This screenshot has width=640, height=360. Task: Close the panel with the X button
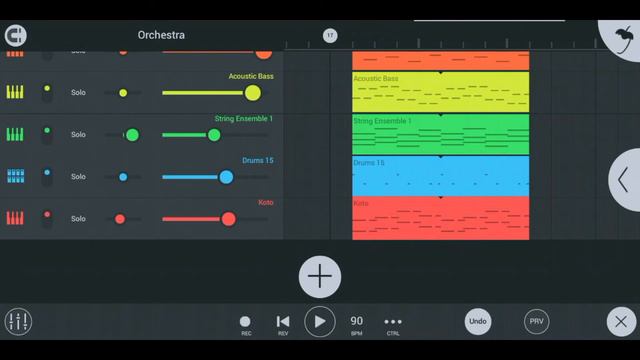coord(621,322)
